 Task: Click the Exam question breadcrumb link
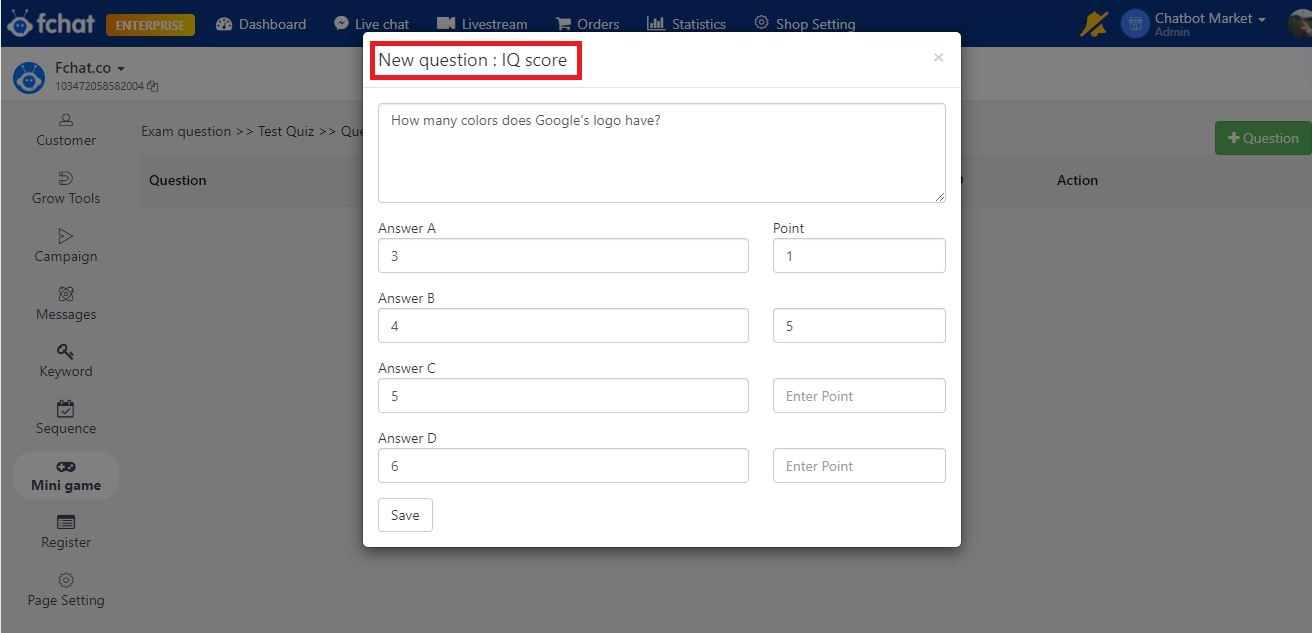(x=186, y=131)
